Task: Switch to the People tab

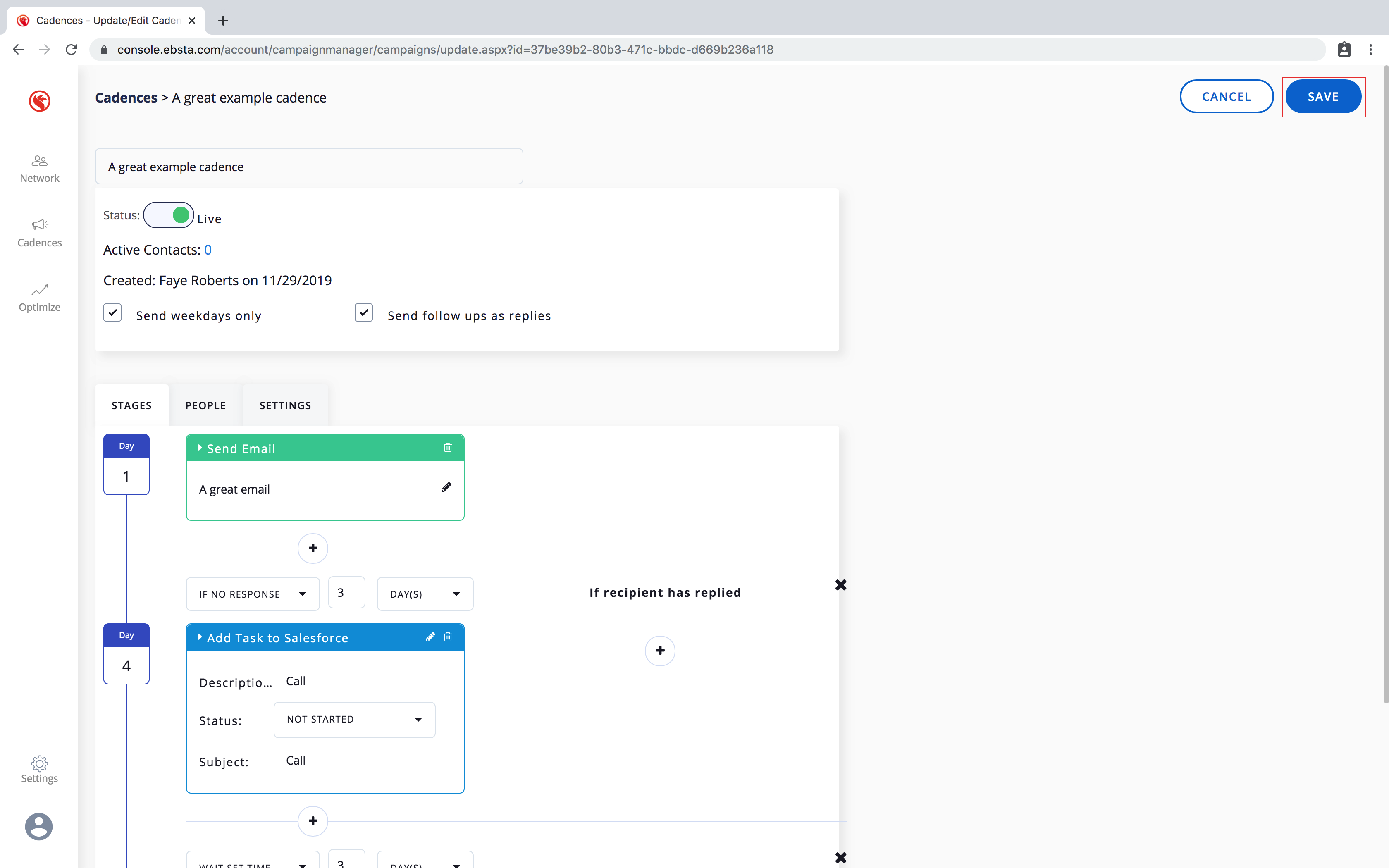Action: coord(205,405)
